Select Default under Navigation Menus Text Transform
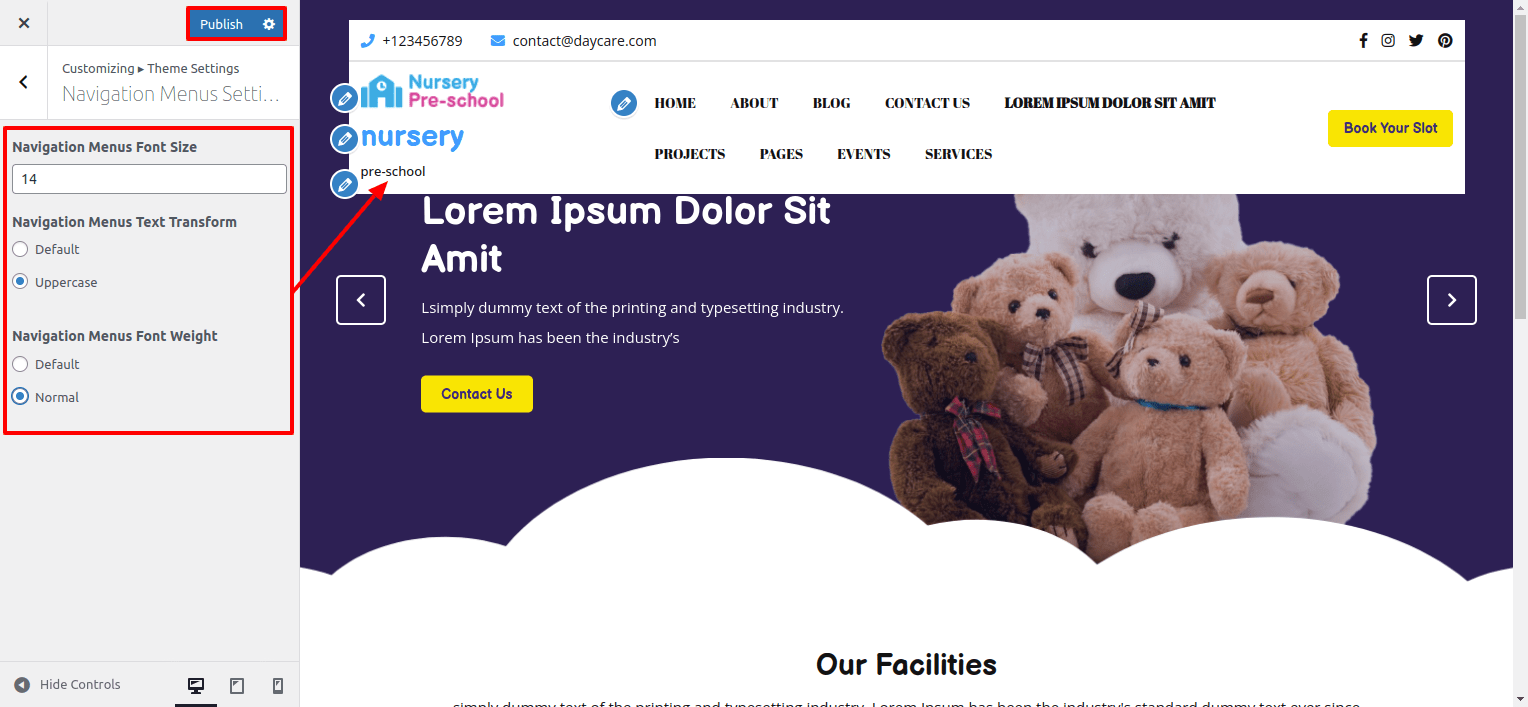The width and height of the screenshot is (1528, 707). tap(20, 249)
